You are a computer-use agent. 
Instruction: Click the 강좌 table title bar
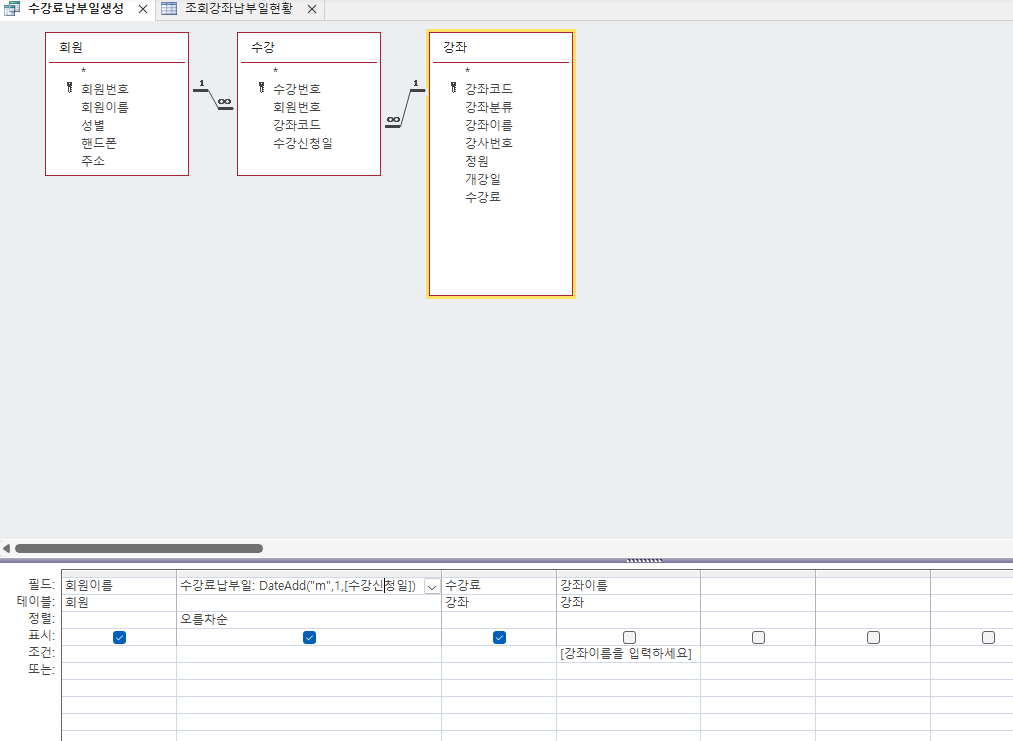point(500,48)
